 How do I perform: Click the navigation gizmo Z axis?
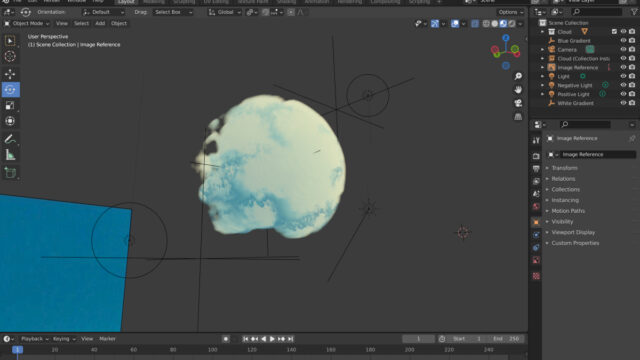tap(506, 38)
